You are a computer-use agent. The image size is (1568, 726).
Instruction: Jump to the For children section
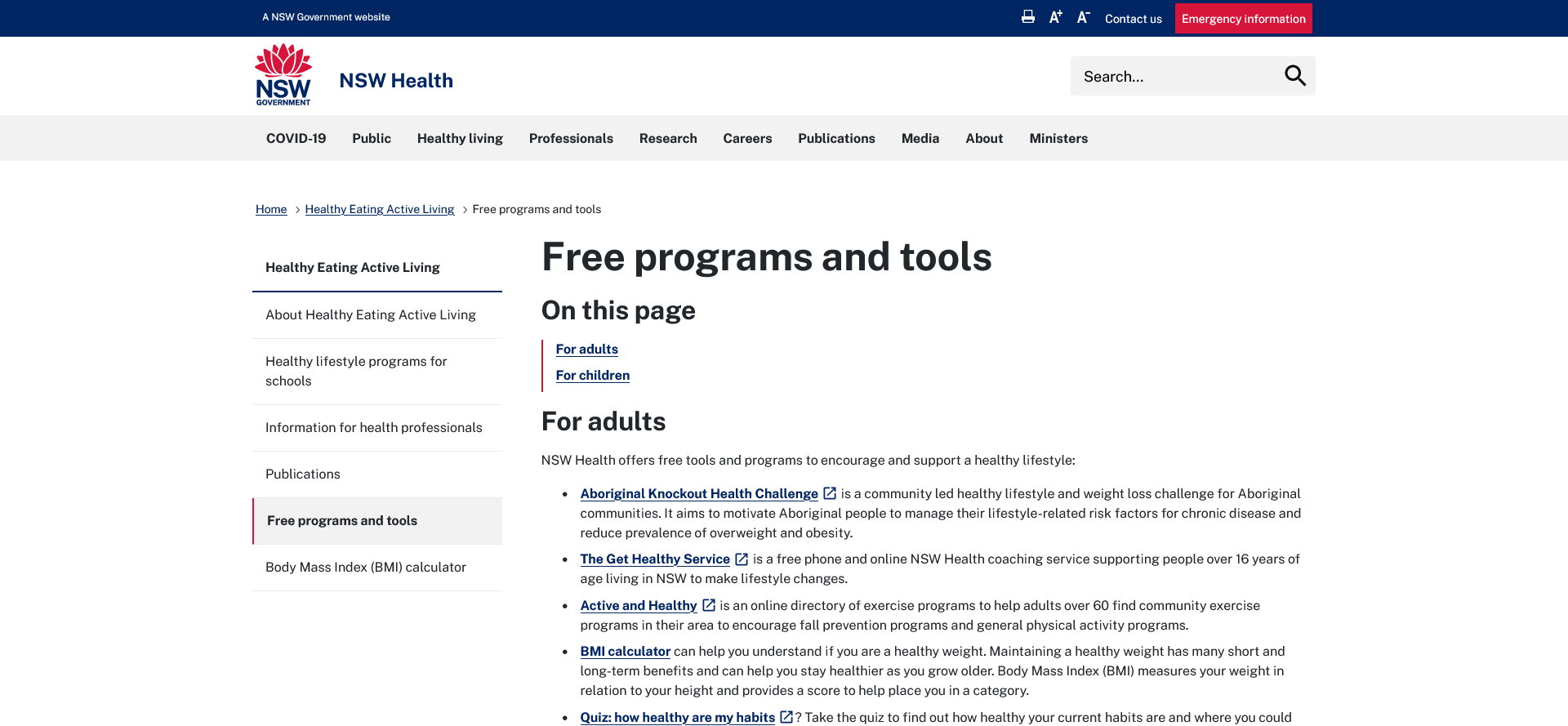[592, 376]
